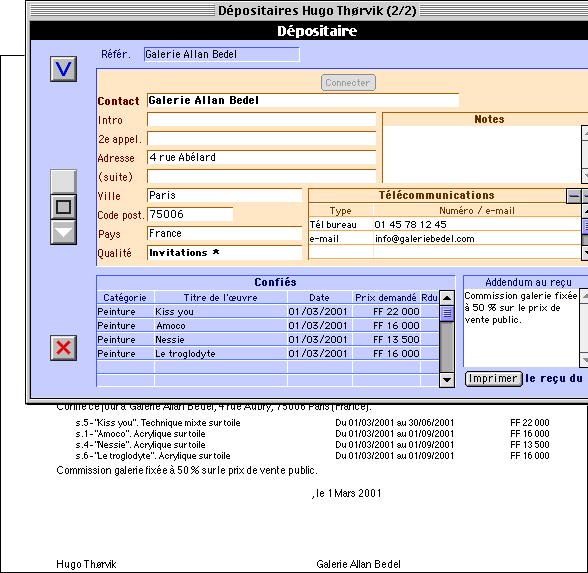Viewport: 588px width, 573px height.
Task: Click Peinture category in Kiss you row
Action: tap(125, 312)
